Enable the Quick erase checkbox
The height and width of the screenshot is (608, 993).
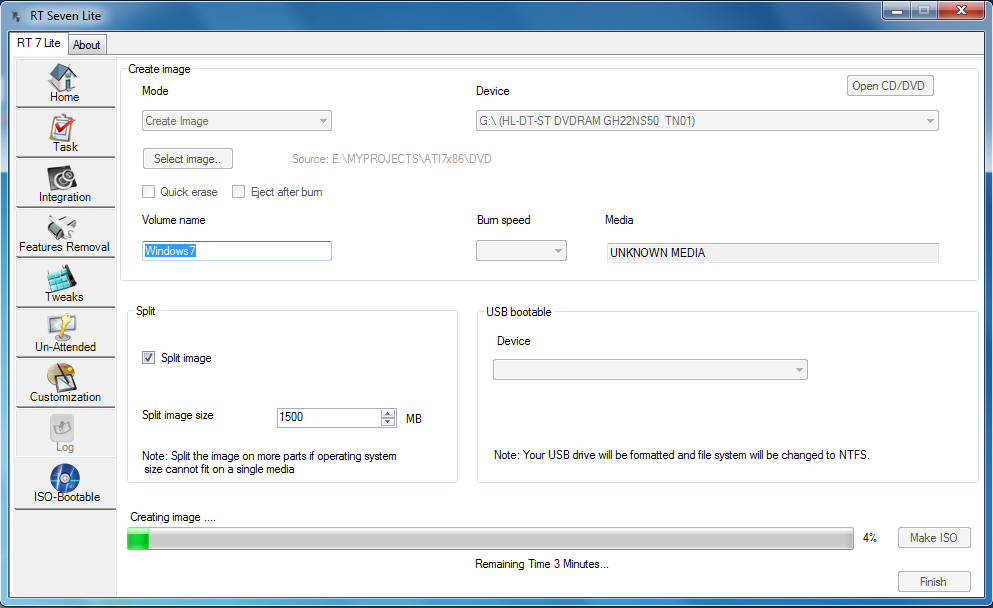coord(149,191)
